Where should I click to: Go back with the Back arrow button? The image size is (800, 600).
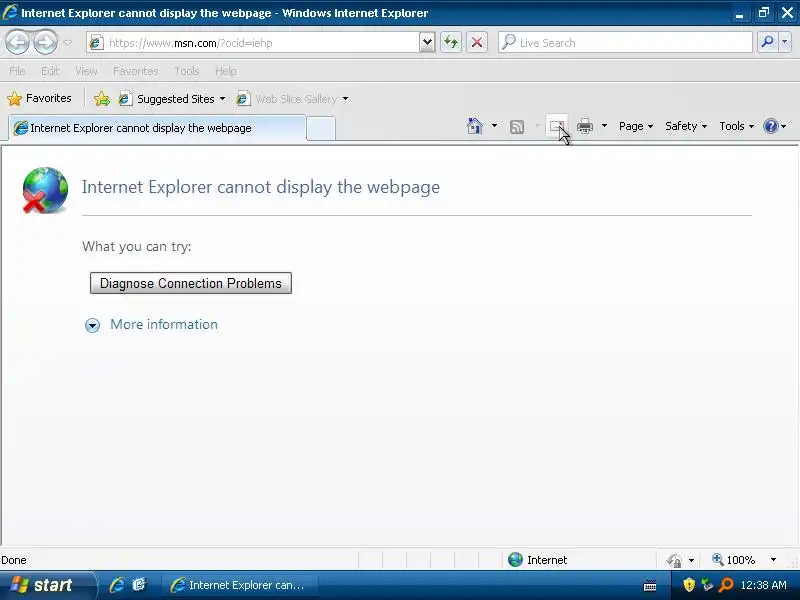[x=17, y=43]
